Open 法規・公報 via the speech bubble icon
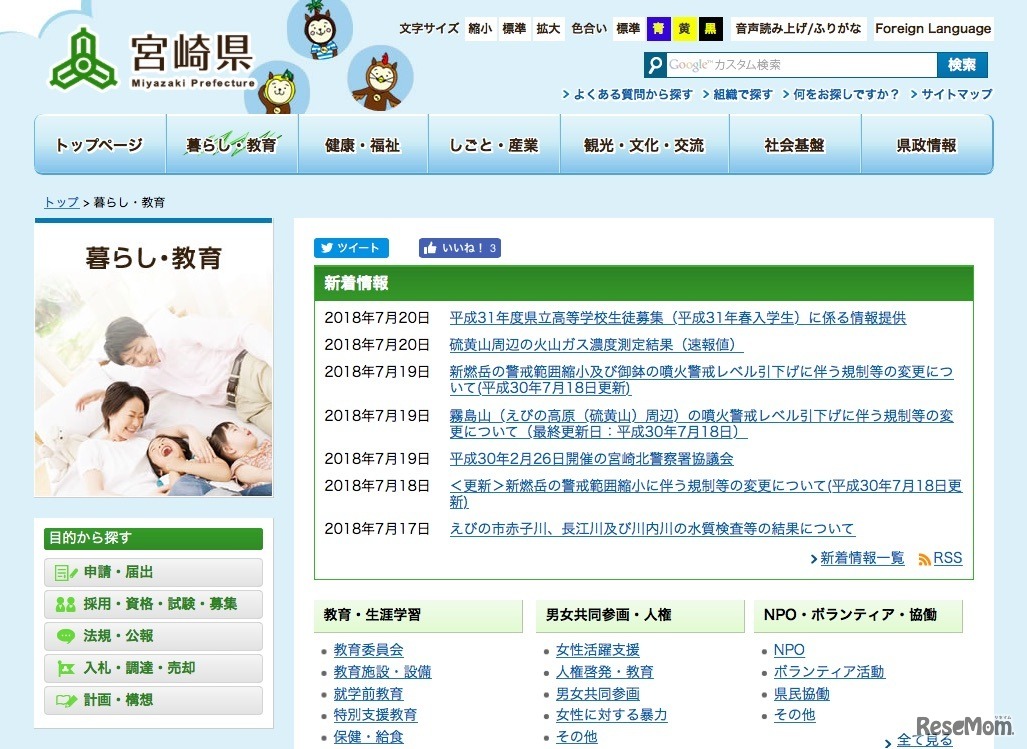The image size is (1027, 749). point(64,636)
